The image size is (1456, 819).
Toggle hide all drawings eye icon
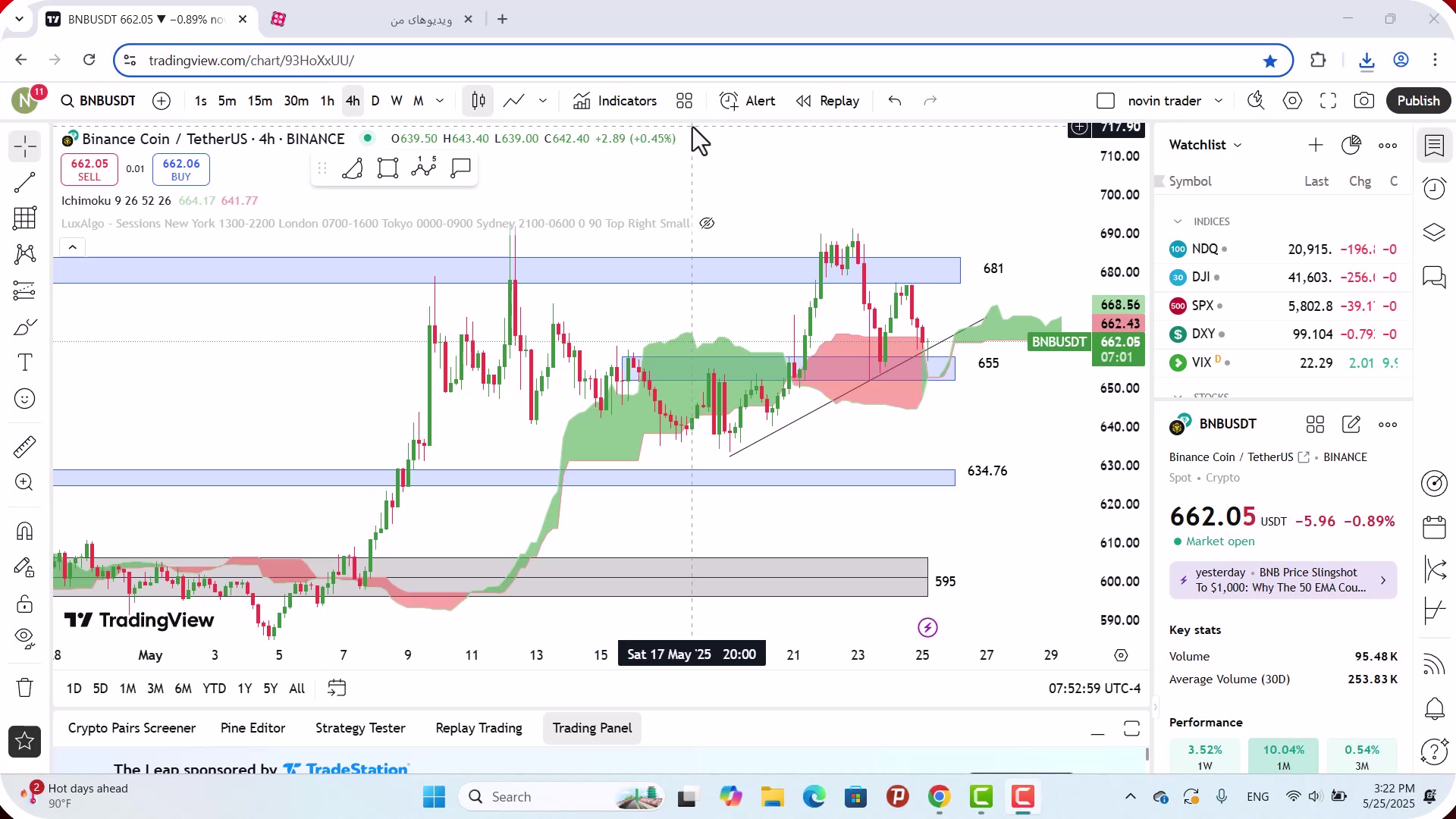point(25,639)
